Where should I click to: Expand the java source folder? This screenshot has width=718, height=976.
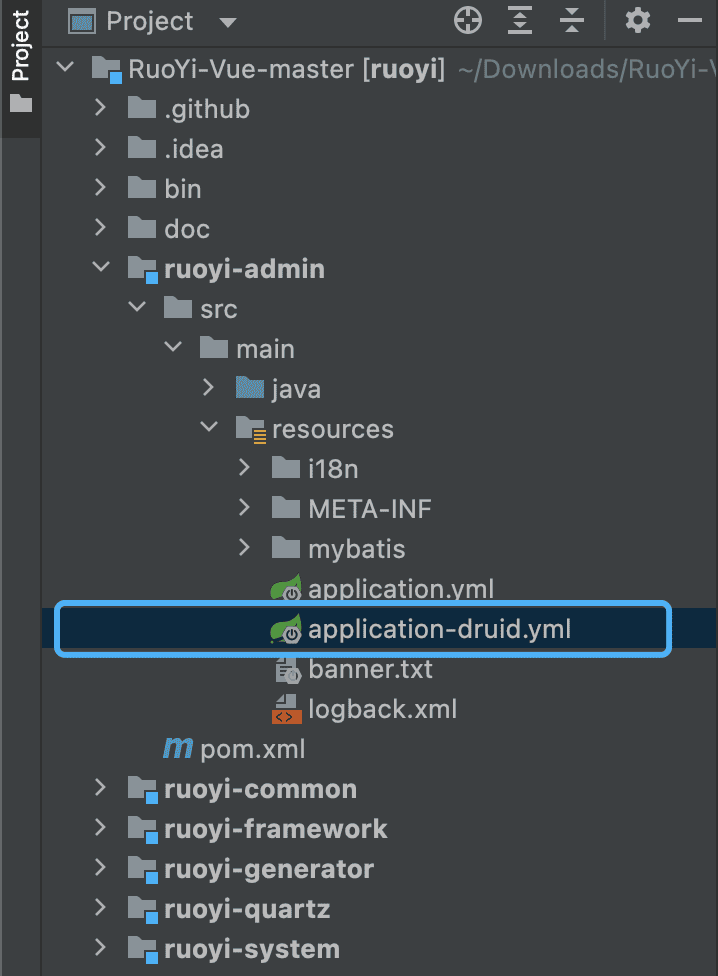point(209,389)
